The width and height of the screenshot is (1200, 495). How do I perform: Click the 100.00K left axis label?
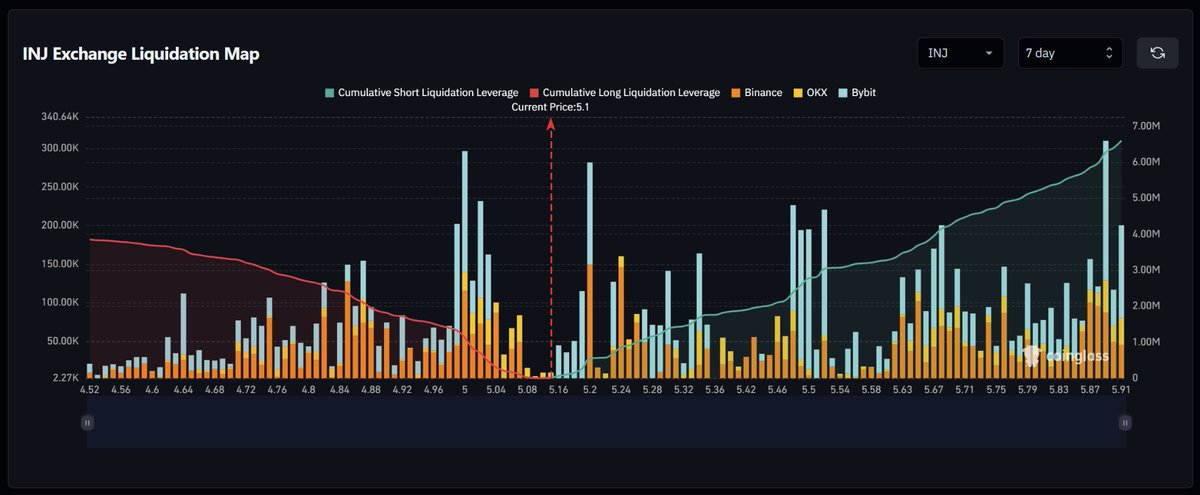60,302
